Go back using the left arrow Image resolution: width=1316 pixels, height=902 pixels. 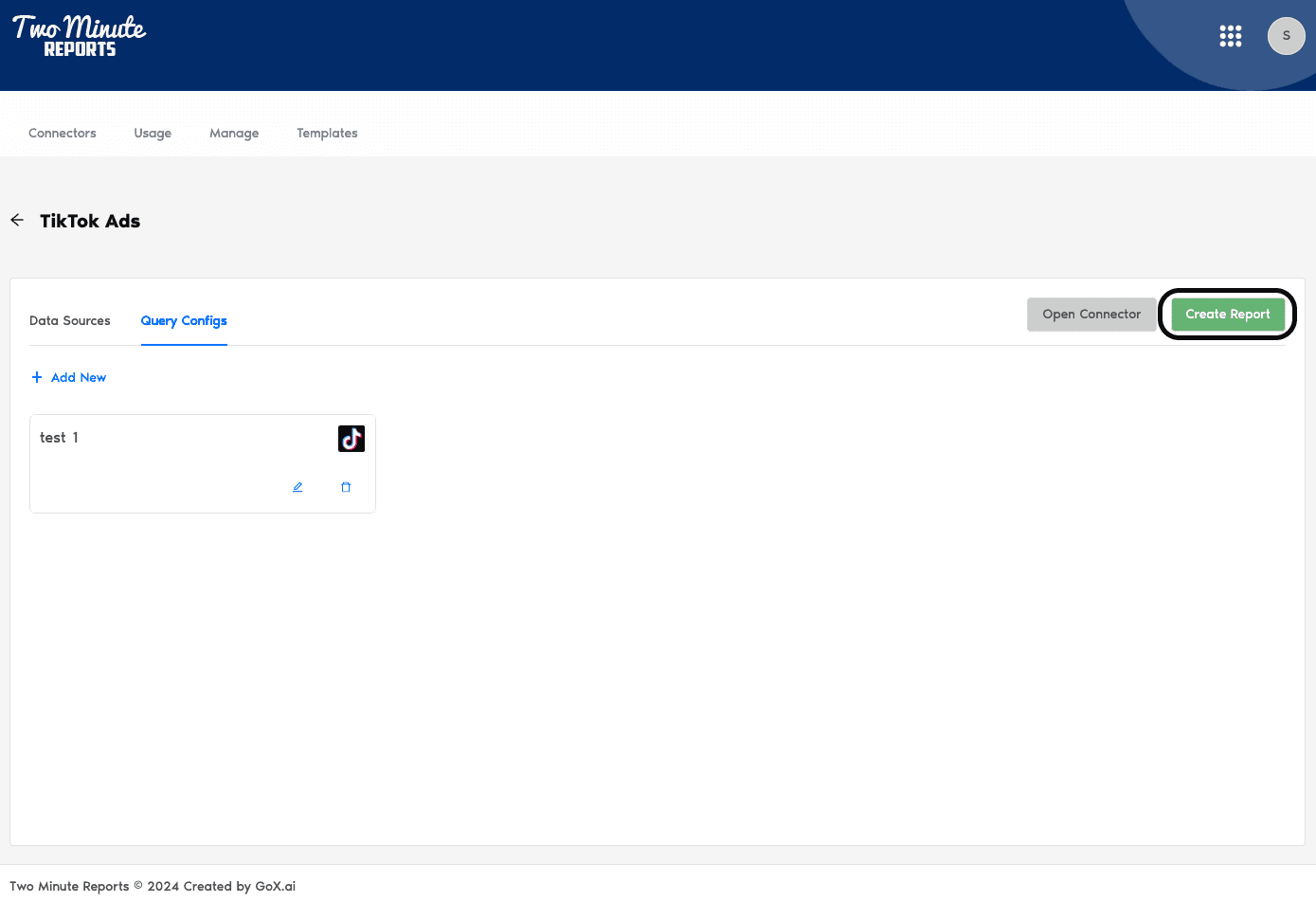tap(17, 220)
